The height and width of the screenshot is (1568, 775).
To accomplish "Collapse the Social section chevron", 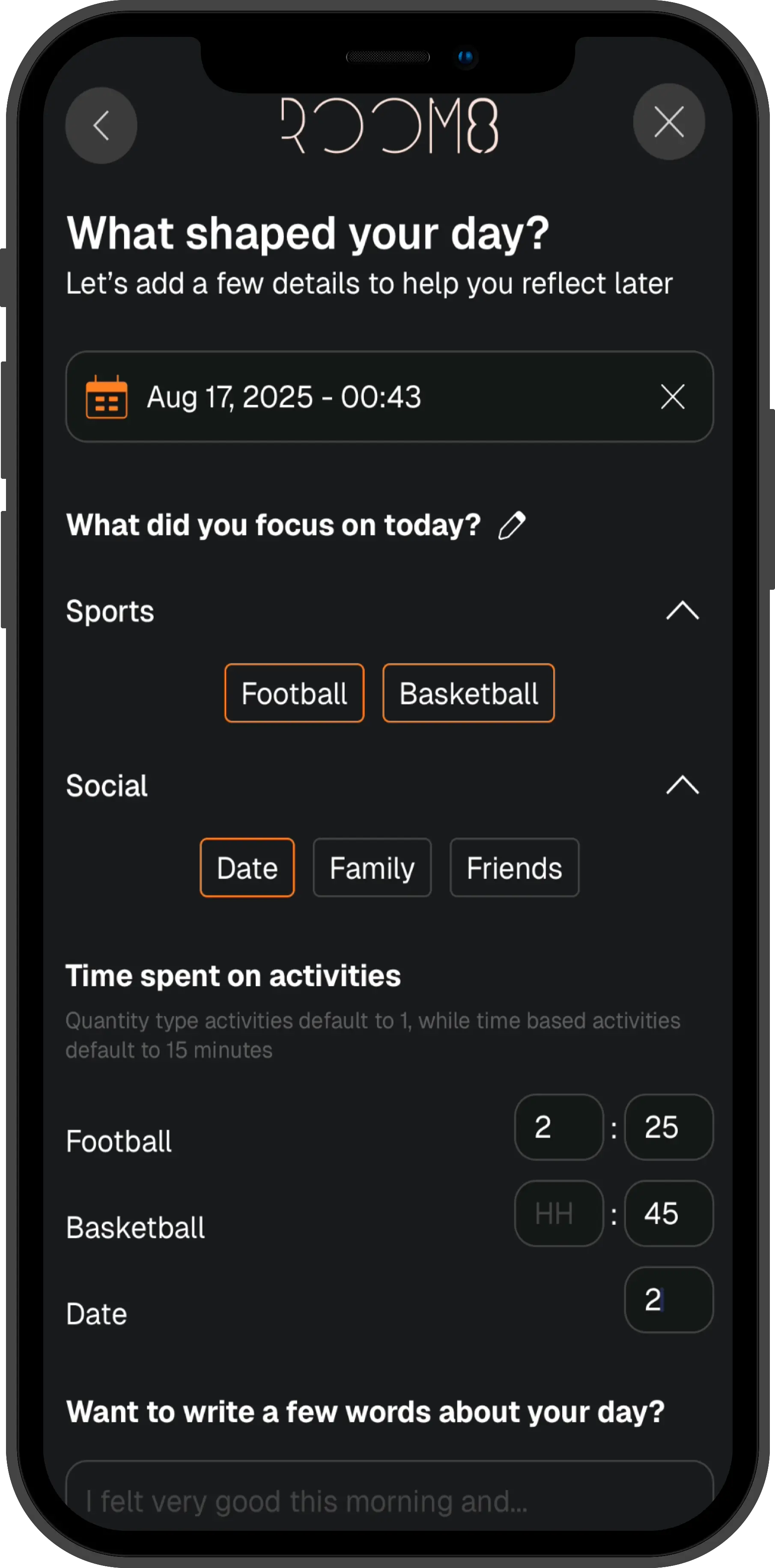I will coord(682,785).
